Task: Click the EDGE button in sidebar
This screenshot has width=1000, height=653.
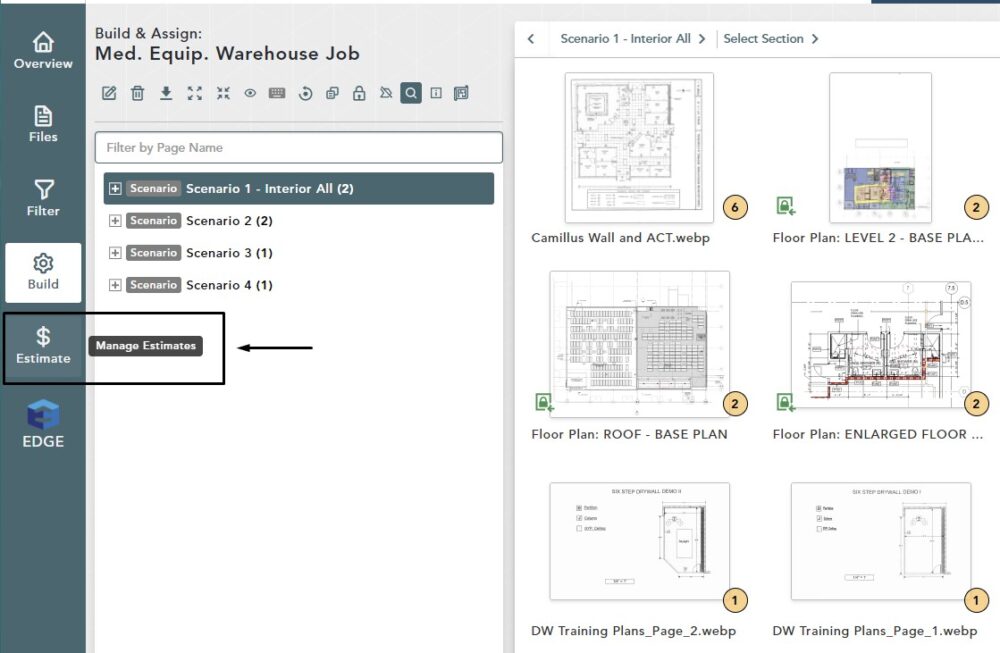Action: [43, 424]
